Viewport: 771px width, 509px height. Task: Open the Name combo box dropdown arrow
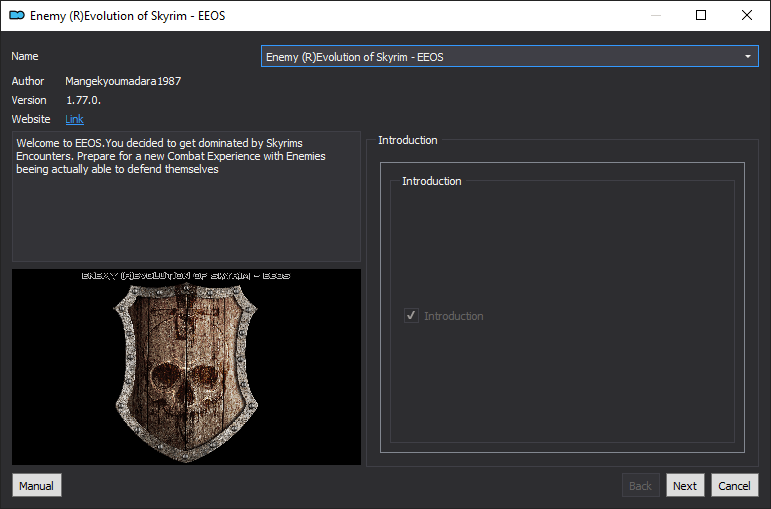tap(747, 57)
